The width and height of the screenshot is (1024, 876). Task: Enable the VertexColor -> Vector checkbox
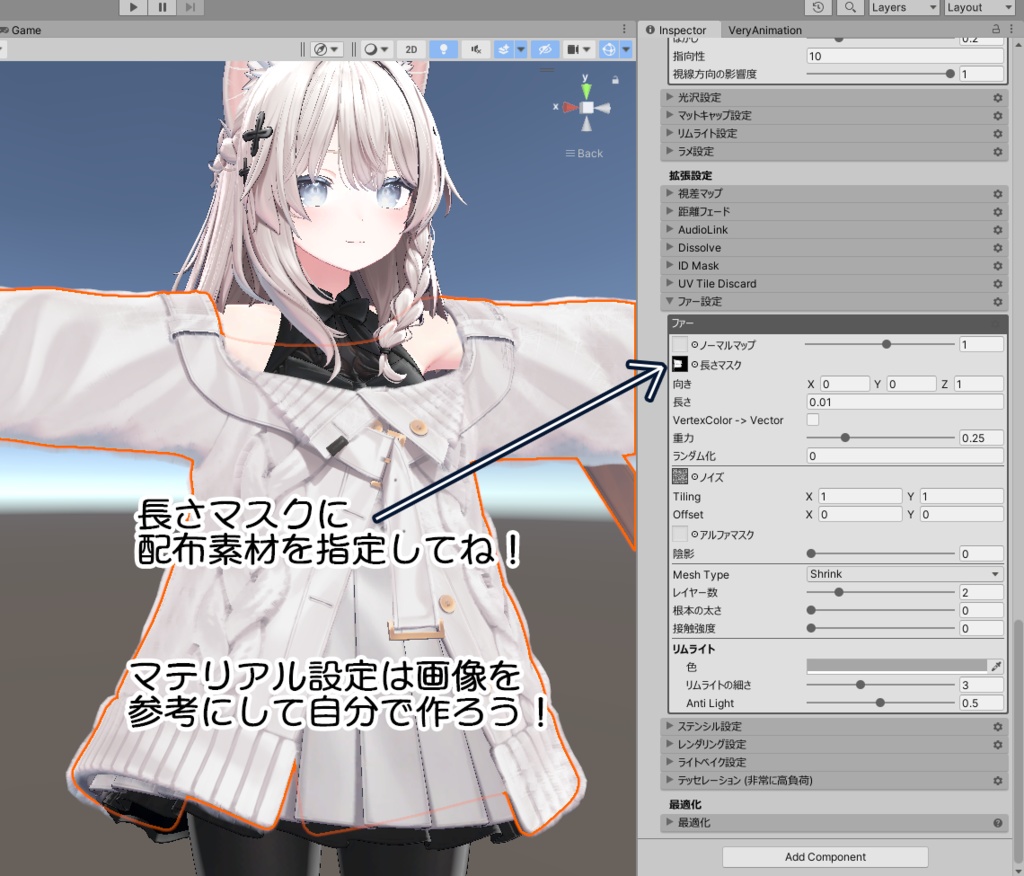813,420
